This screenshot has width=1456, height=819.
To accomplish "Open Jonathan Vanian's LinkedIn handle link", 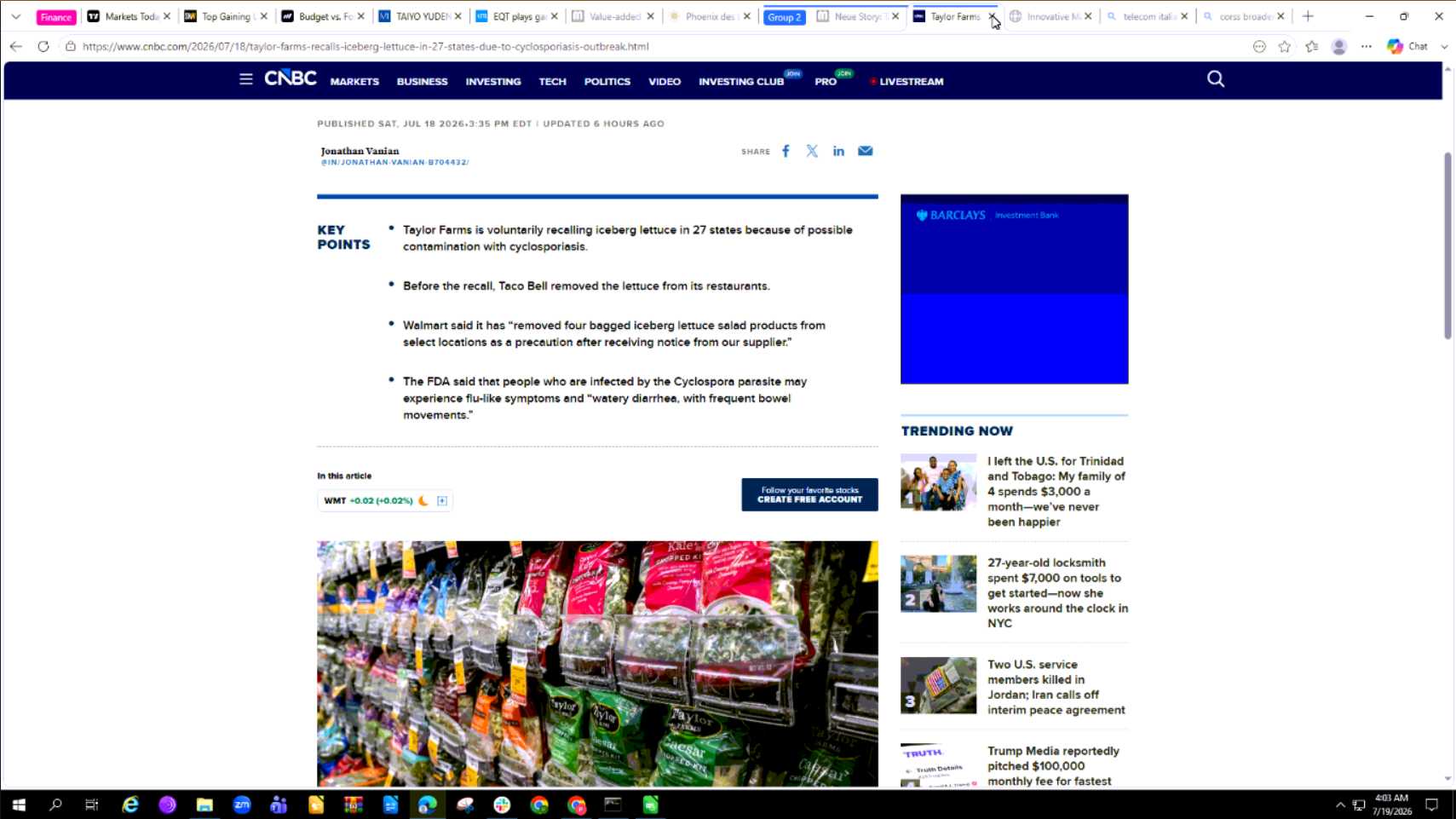I will [394, 162].
